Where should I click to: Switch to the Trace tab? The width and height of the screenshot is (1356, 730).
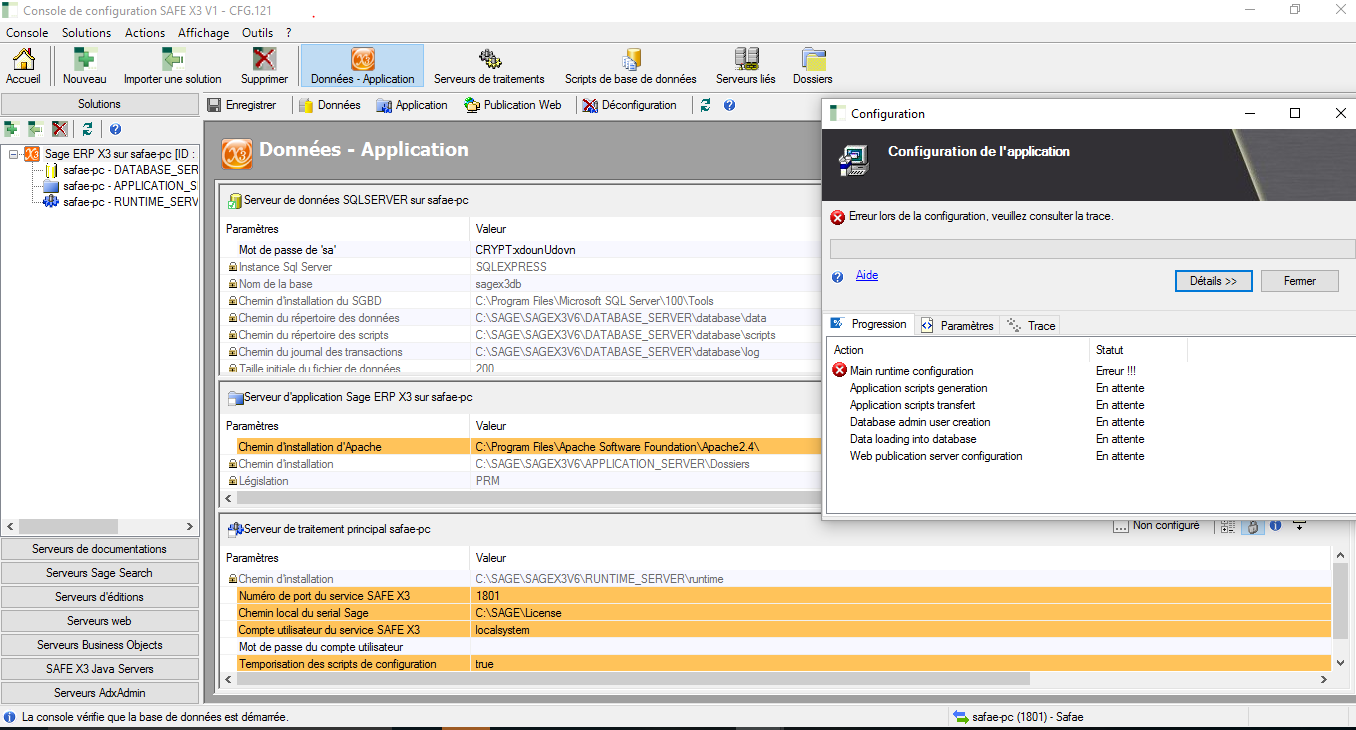1030,325
